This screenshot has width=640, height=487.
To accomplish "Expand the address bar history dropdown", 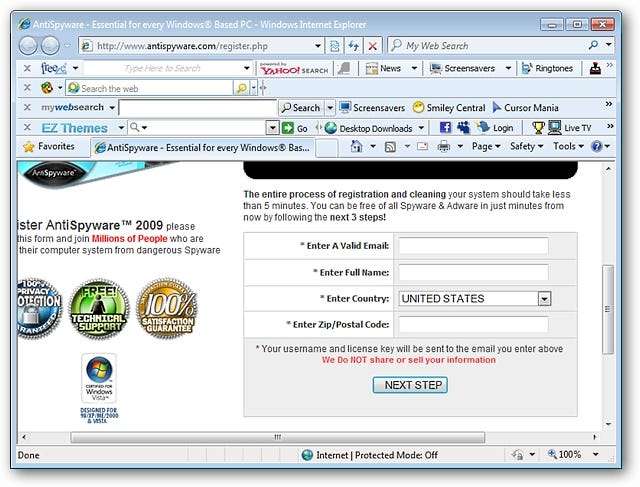I will point(318,46).
